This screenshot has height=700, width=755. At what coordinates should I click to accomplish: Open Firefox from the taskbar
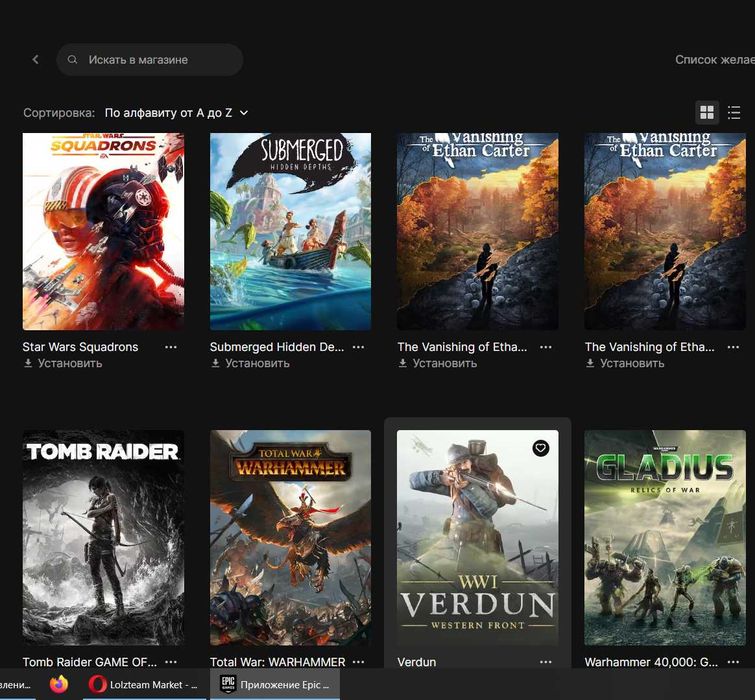tap(59, 684)
